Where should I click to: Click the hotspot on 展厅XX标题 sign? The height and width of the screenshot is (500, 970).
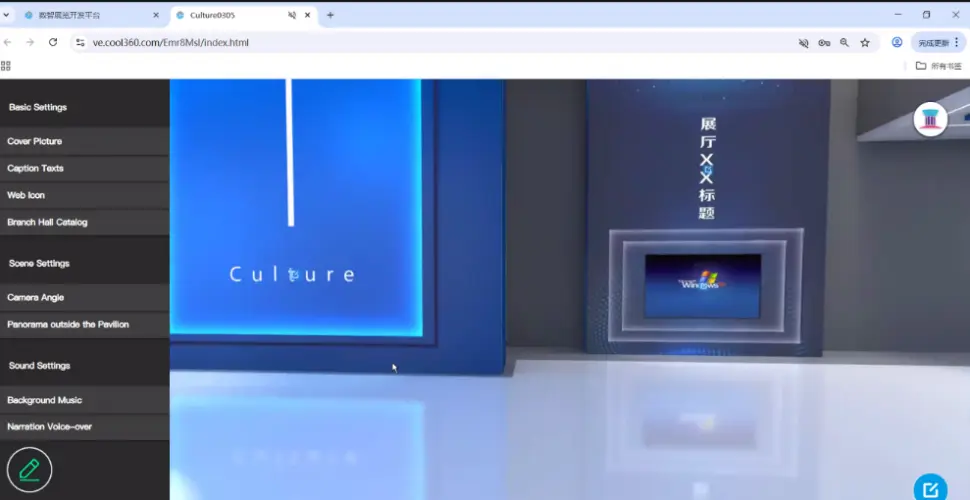point(708,169)
